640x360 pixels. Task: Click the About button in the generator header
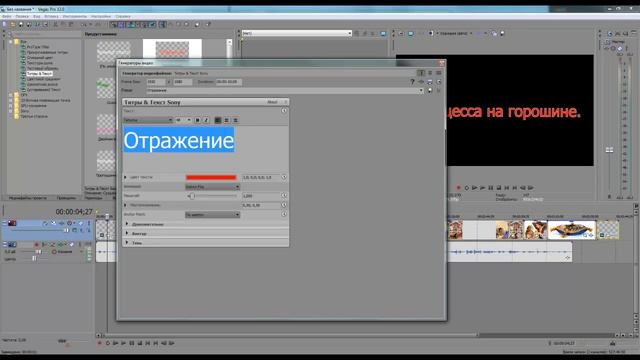coord(272,102)
